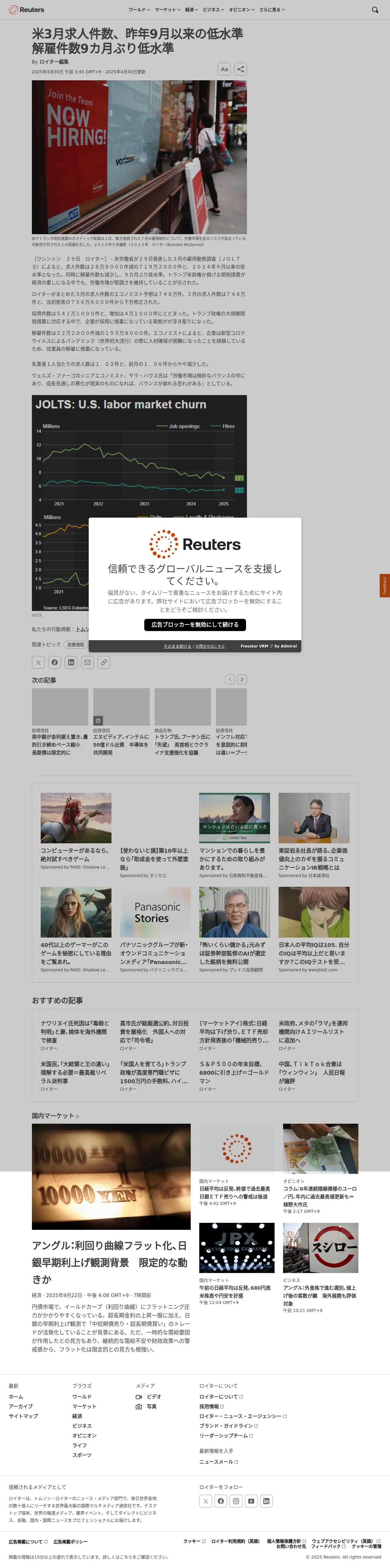Follow Reuters on X in the footer
The height and width of the screenshot is (1568, 390).
[205, 1501]
